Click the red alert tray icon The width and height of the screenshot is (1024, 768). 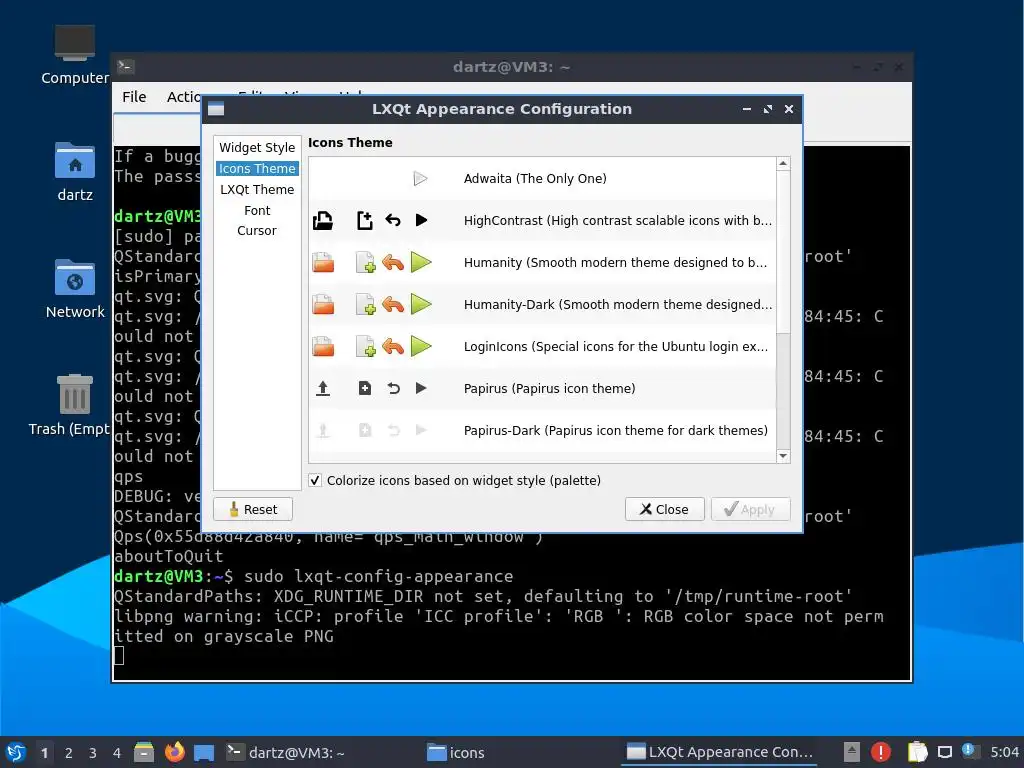[880, 752]
